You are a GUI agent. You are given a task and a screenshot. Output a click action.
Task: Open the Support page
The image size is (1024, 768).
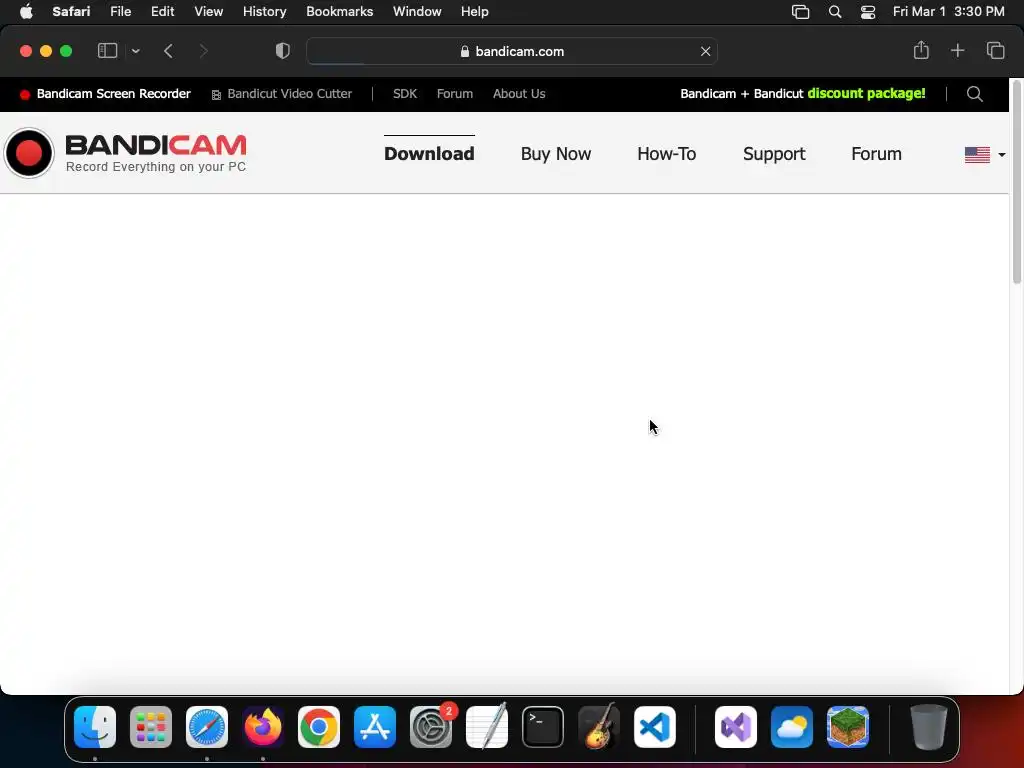point(774,153)
